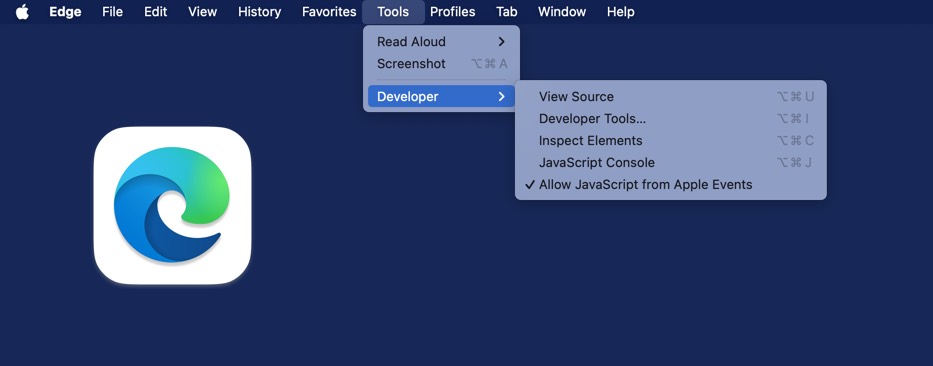Open the Help menu
Screen dimensions: 933x366
[x=621, y=12]
